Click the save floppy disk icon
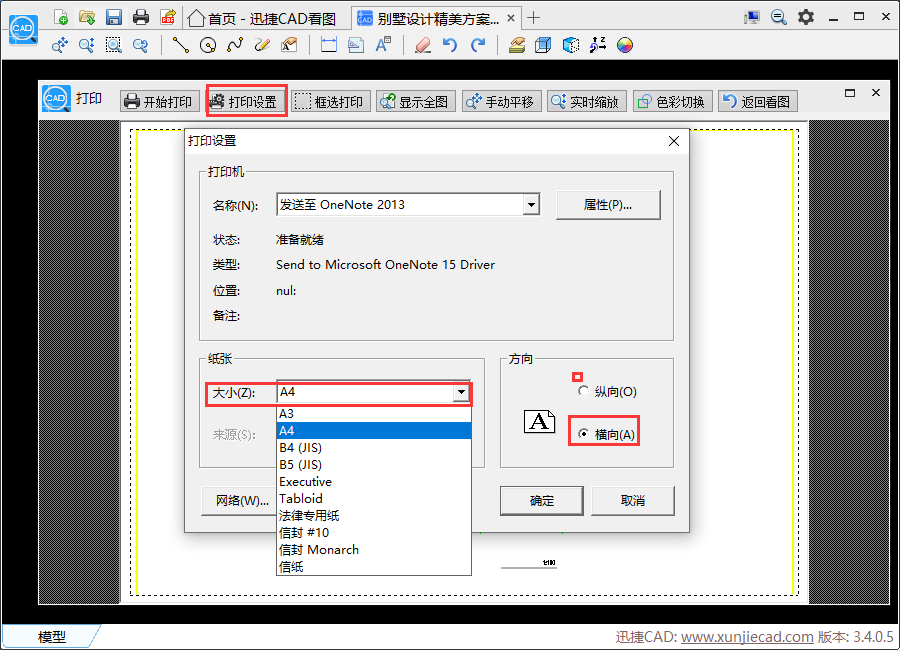900x650 pixels. coord(114,17)
